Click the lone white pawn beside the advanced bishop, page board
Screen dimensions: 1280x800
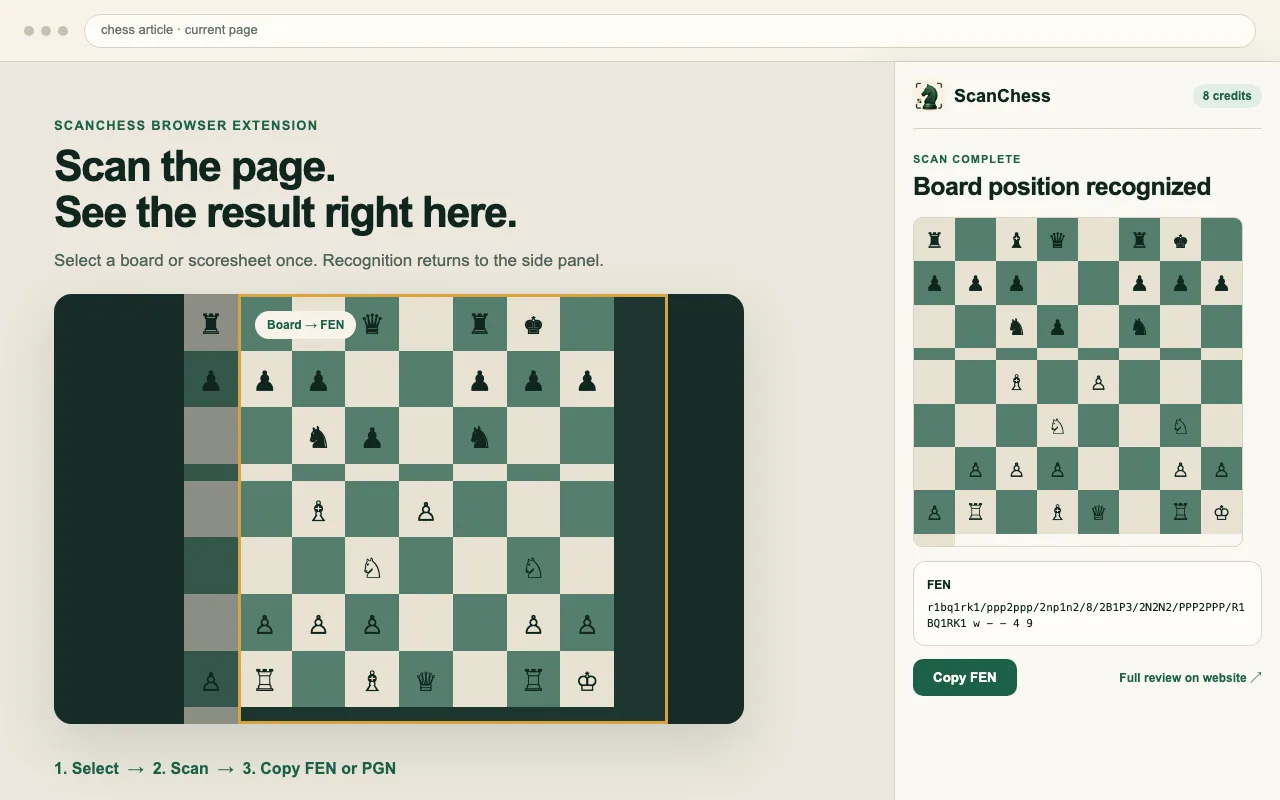[x=426, y=511]
